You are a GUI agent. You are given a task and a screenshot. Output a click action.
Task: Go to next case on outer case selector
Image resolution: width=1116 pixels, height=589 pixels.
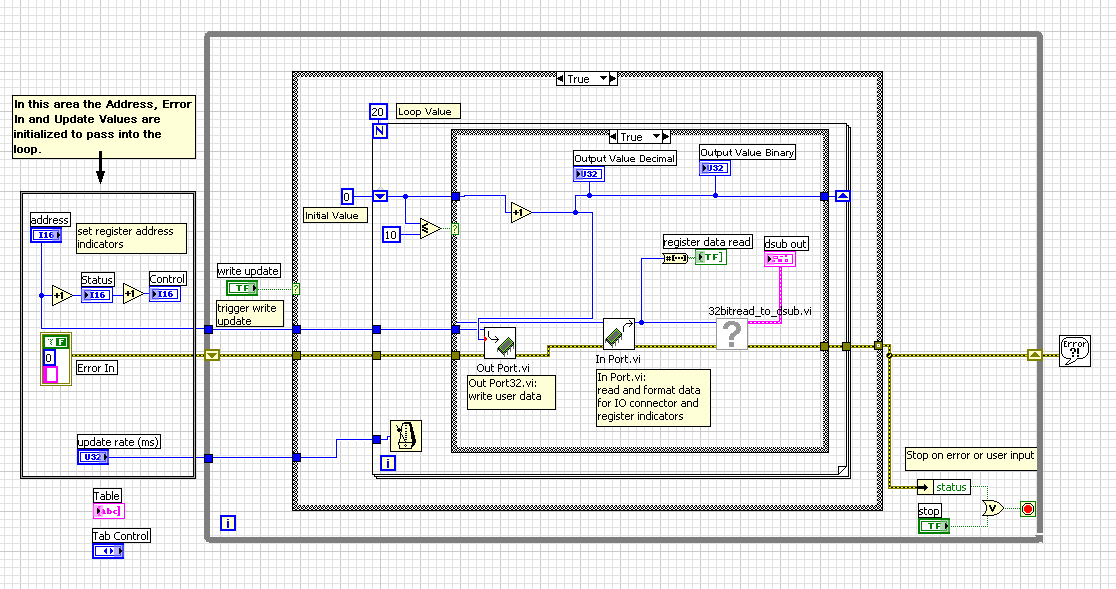(x=614, y=79)
